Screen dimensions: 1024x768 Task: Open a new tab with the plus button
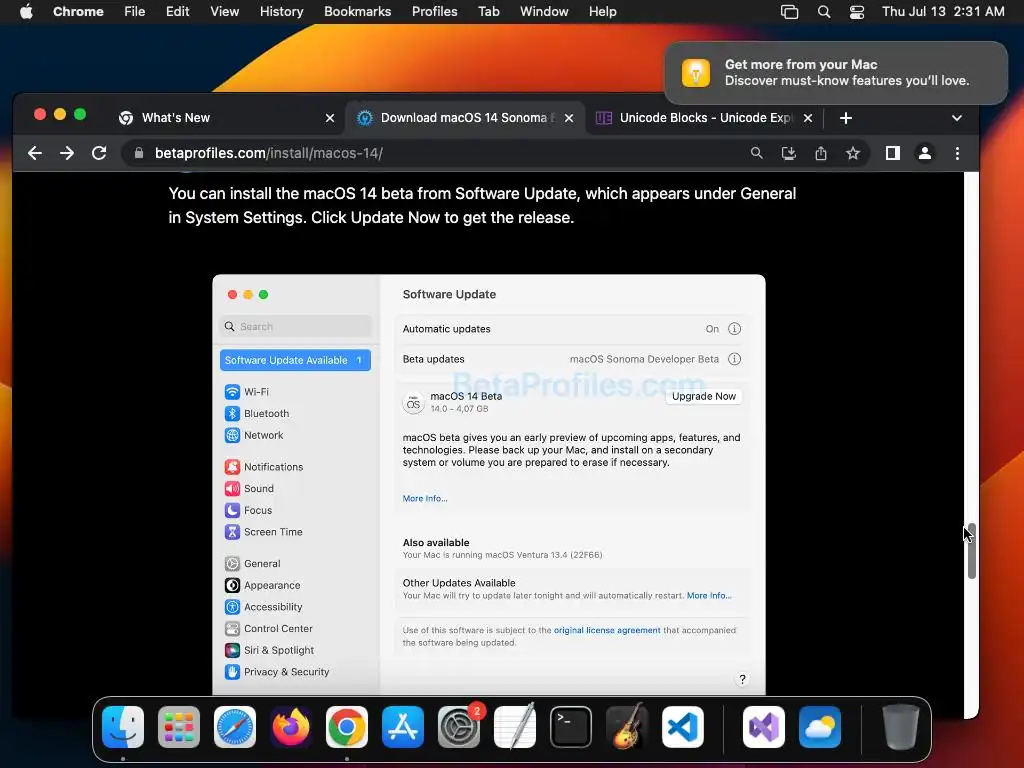point(846,118)
